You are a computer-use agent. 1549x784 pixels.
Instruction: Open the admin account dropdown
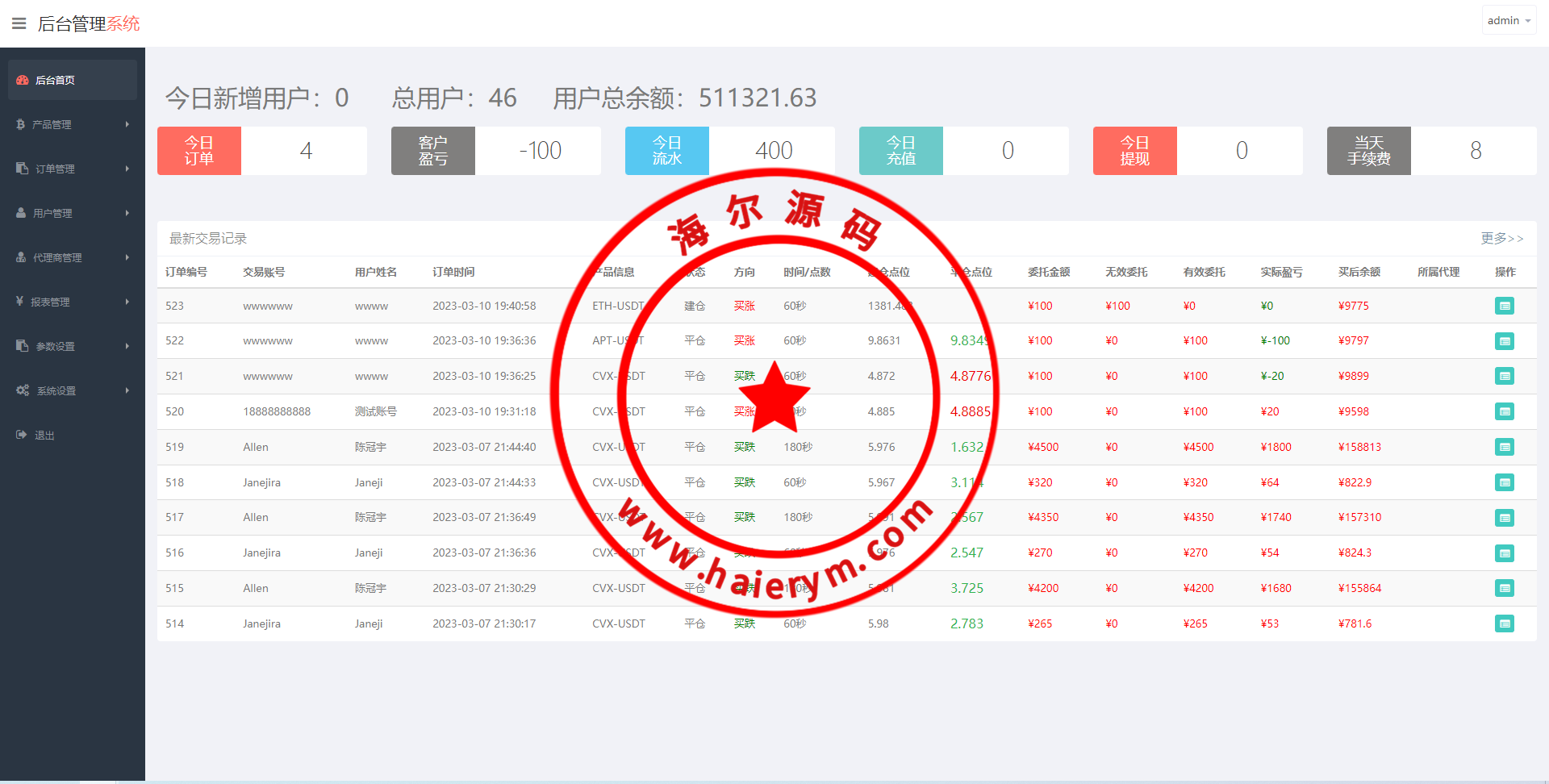(1508, 19)
